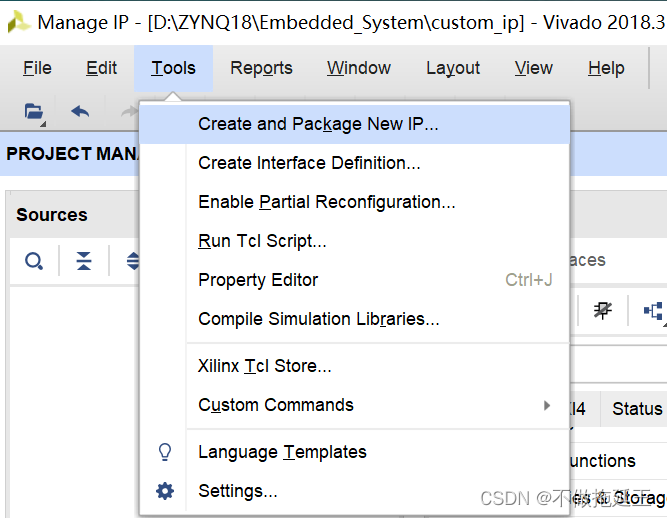Image resolution: width=667 pixels, height=518 pixels.
Task: Select Create and Package New IP
Action: (354, 124)
